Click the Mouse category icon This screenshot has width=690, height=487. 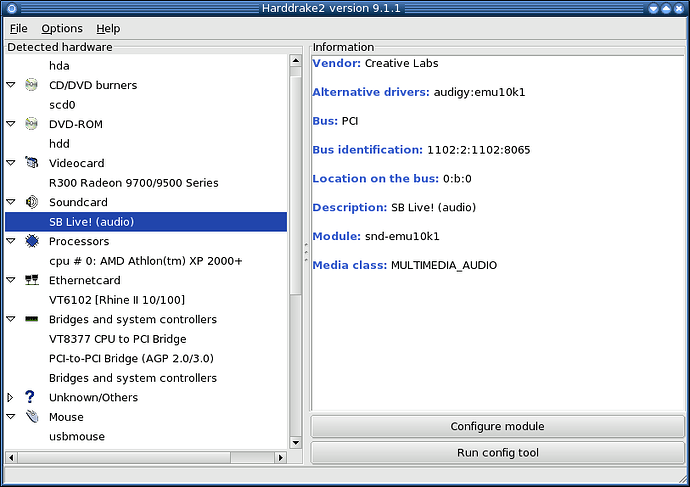(31, 417)
